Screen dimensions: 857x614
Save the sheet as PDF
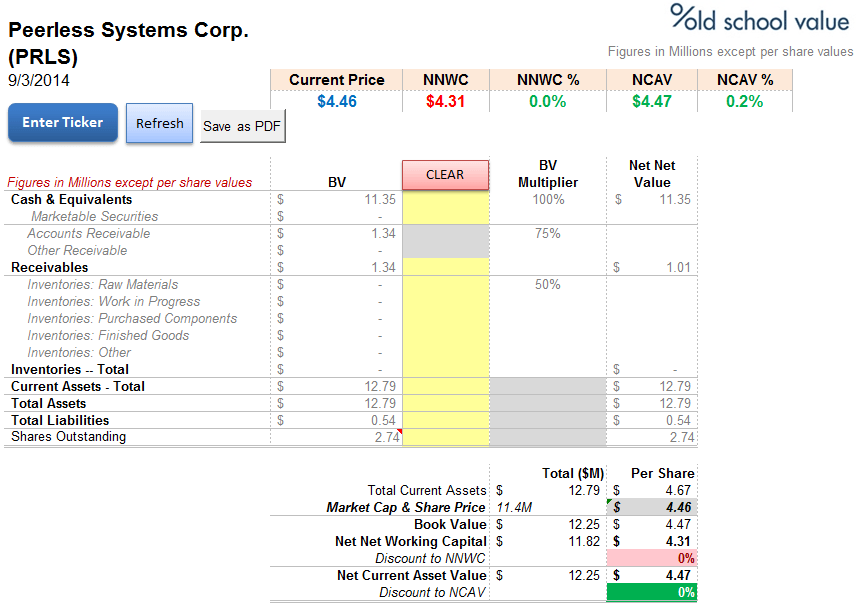[242, 126]
